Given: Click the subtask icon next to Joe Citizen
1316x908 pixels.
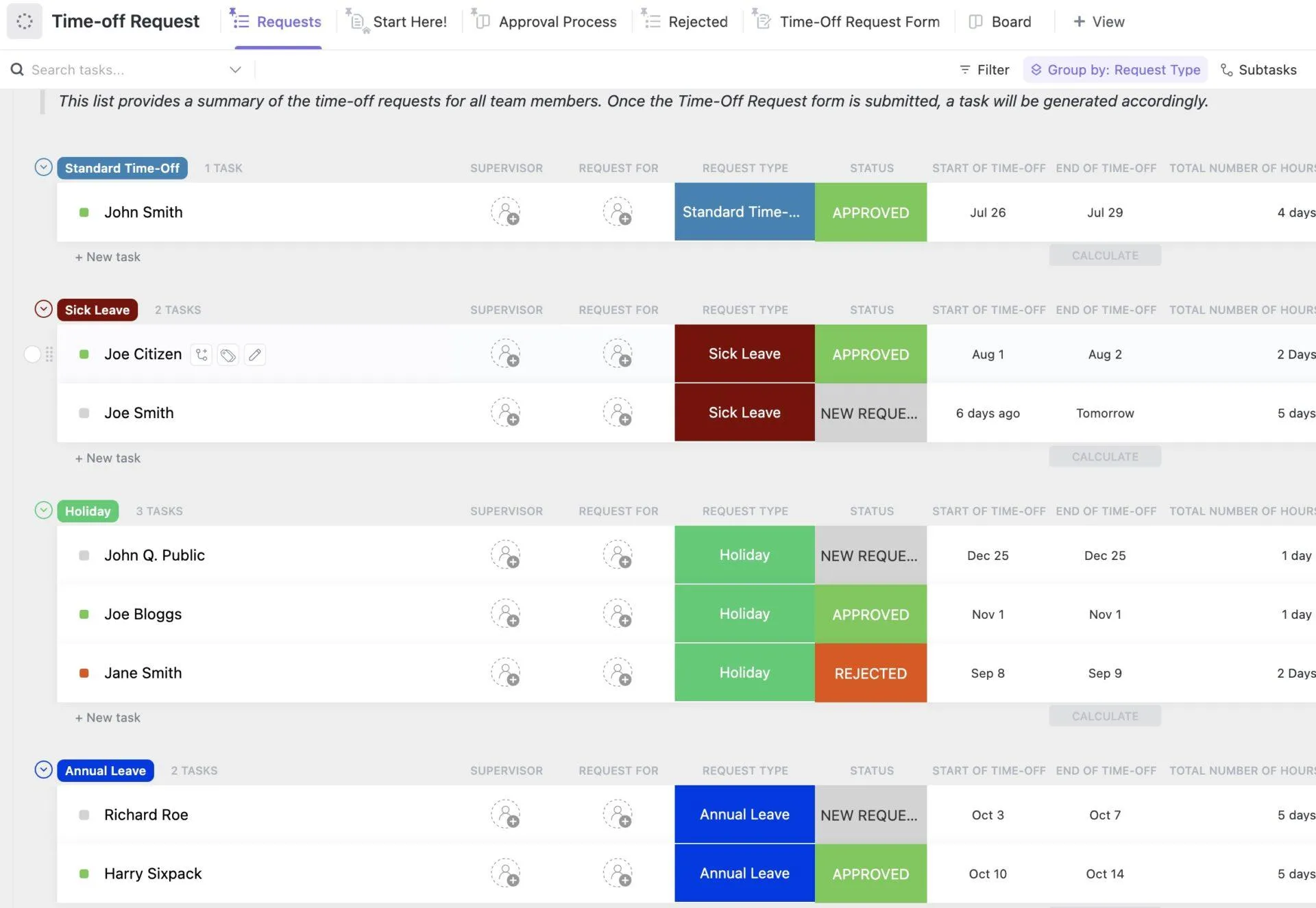Looking at the screenshot, I should pos(201,354).
